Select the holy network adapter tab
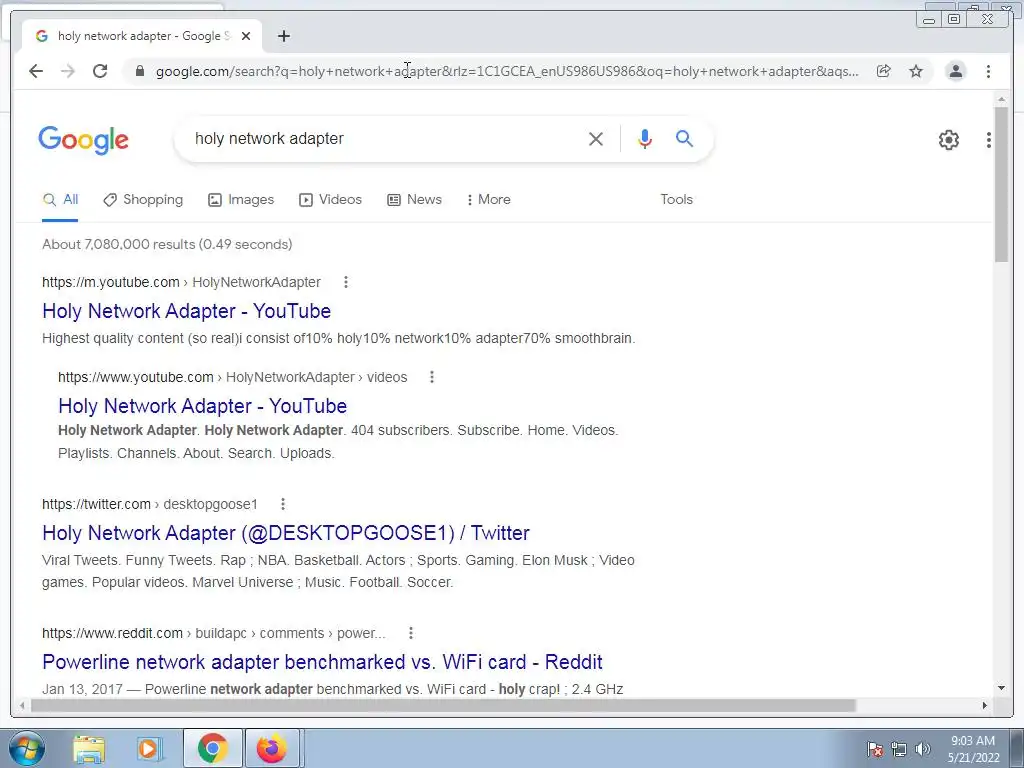This screenshot has width=1024, height=768. click(142, 36)
